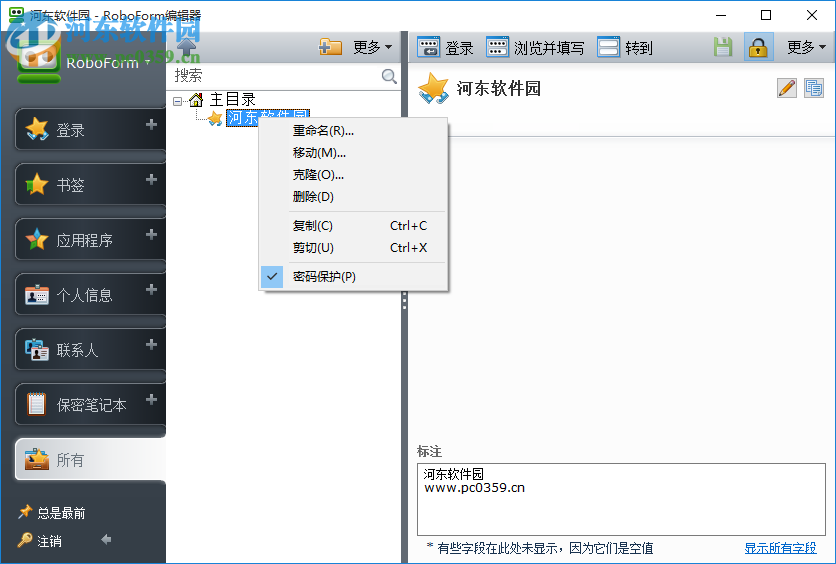836x564 pixels.
Task: Click inside the 标注 note text box
Action: tap(621, 499)
